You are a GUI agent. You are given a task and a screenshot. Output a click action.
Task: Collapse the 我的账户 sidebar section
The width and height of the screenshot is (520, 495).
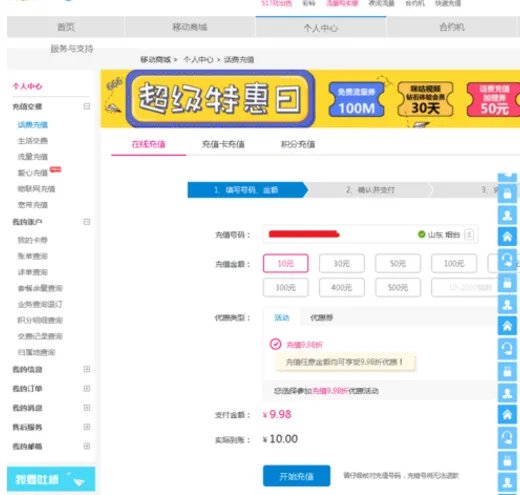[87, 222]
